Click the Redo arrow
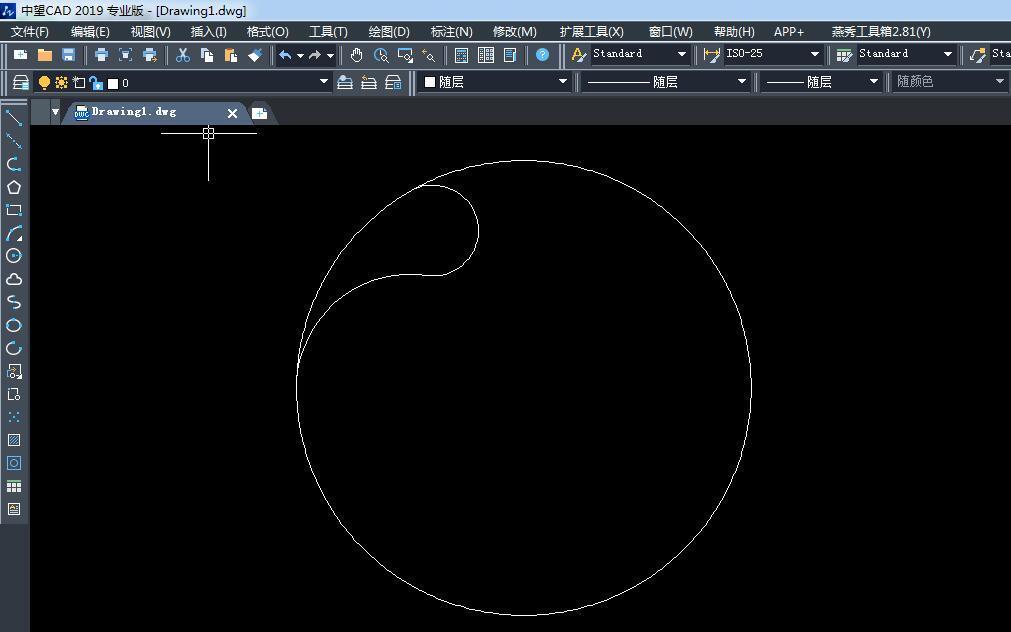This screenshot has width=1011, height=632. [x=315, y=55]
